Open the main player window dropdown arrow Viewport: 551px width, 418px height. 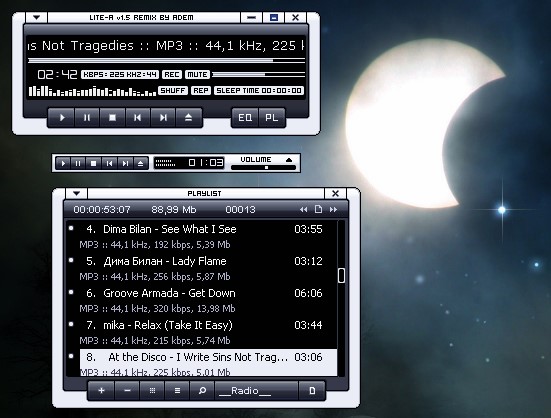37,17
